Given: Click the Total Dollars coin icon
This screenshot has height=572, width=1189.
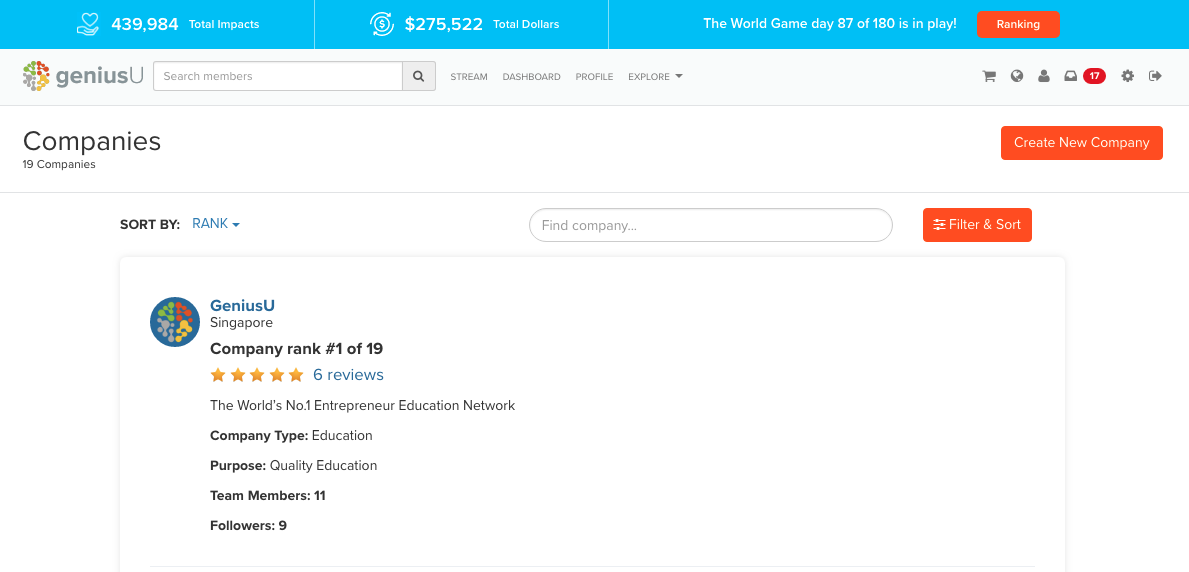Looking at the screenshot, I should 382,24.
